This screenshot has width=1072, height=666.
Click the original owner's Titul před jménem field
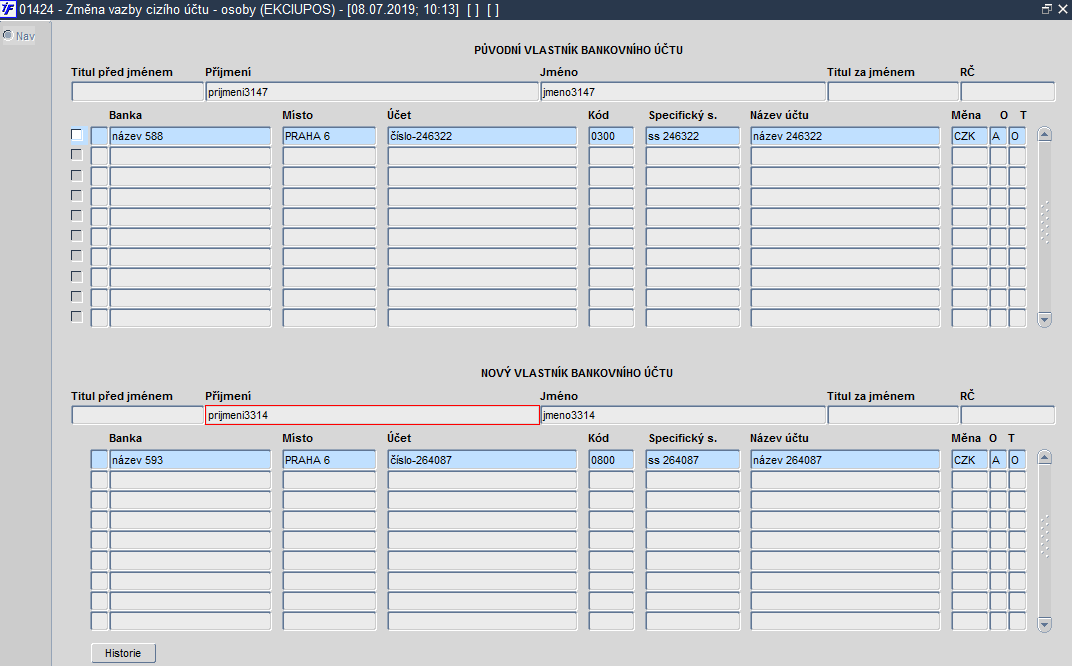tap(137, 92)
